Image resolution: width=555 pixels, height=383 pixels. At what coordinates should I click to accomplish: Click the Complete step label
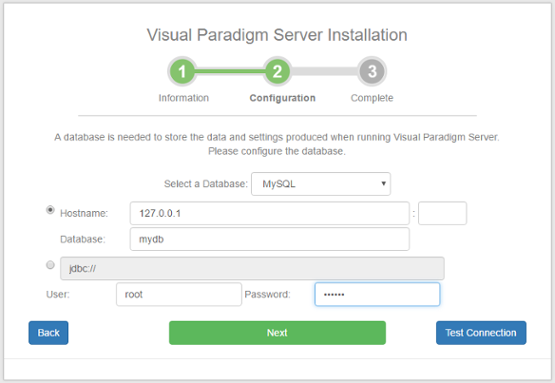pyautogui.click(x=372, y=98)
